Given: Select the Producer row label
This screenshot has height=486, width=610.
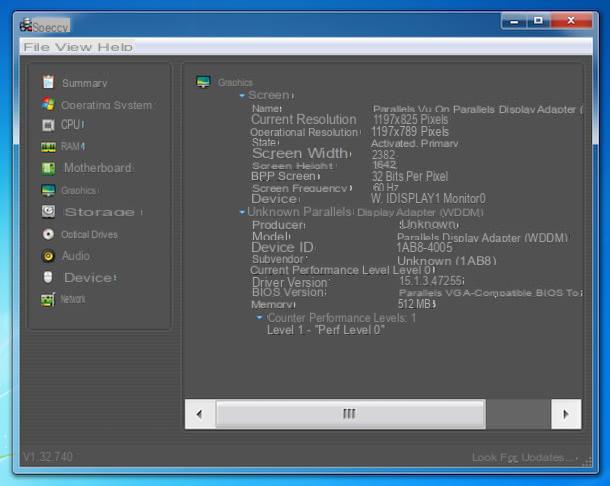Looking at the screenshot, I should click(x=278, y=225).
